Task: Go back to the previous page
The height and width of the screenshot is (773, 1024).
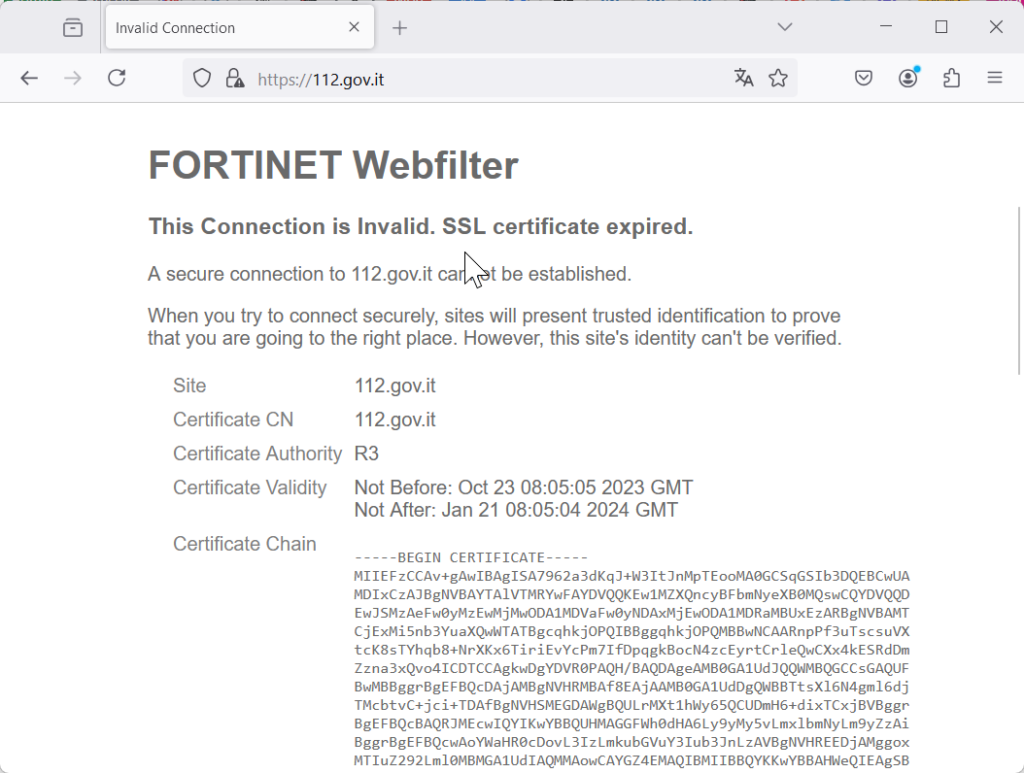Action: coord(29,78)
